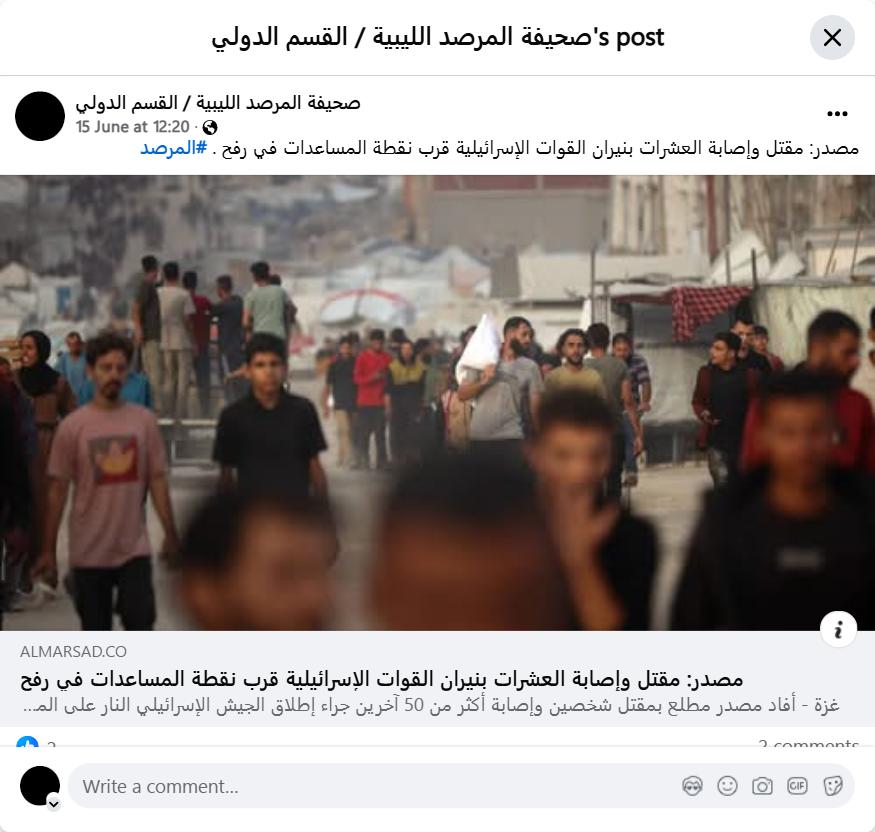Add a GIF to the comment
The width and height of the screenshot is (875, 832).
click(x=797, y=786)
